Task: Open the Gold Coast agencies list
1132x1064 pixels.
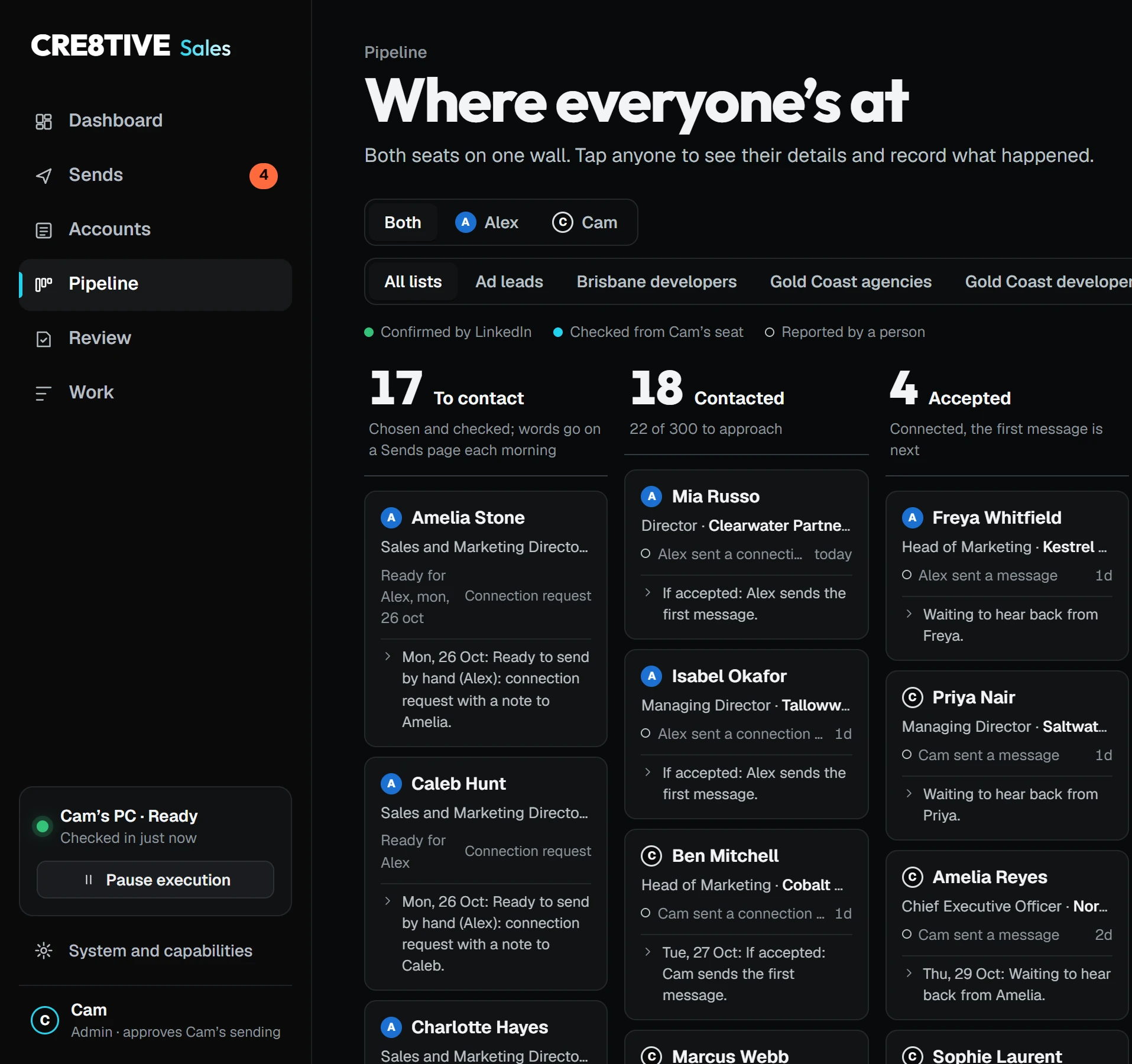Action: click(851, 281)
